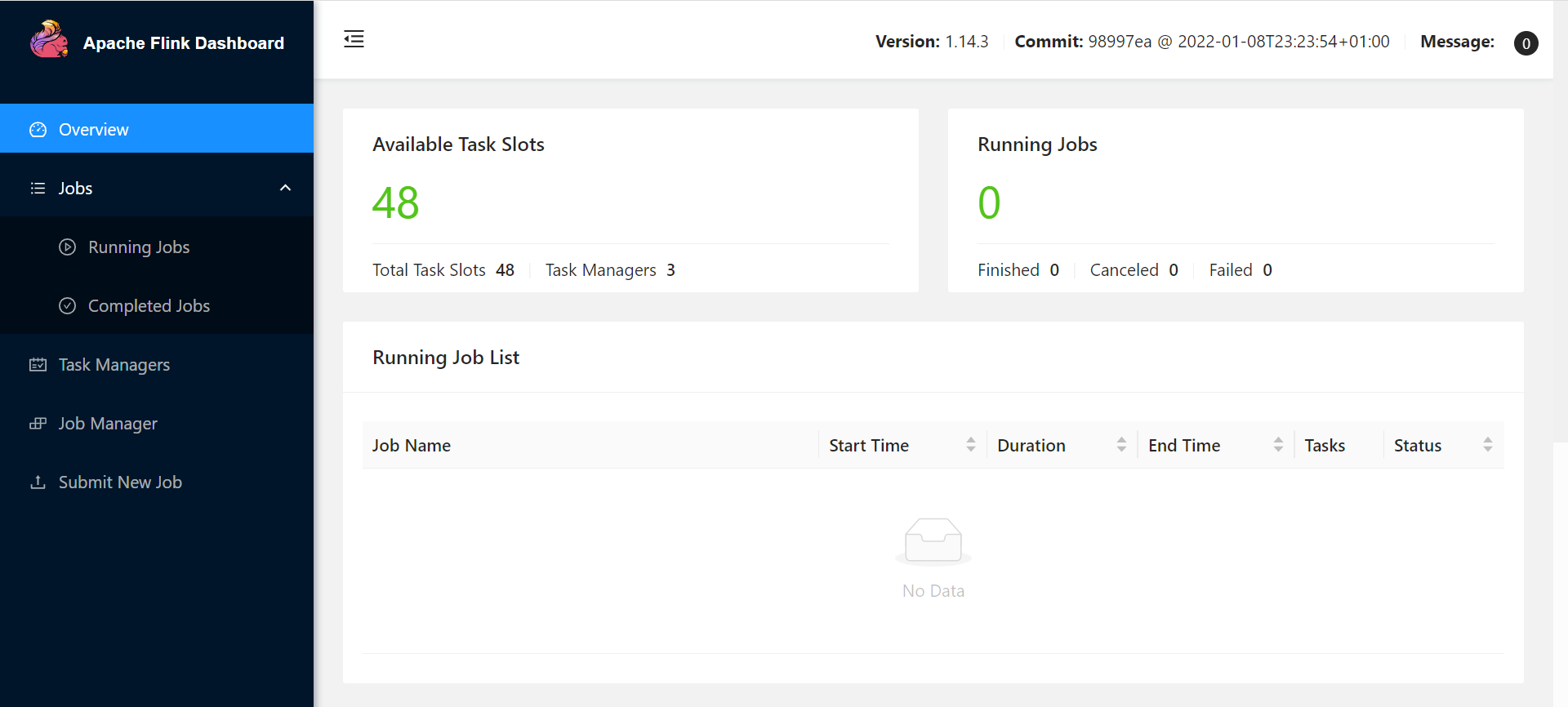Screen dimensions: 1568x707
Task: Open the Task Managers page
Action: (x=157, y=365)
